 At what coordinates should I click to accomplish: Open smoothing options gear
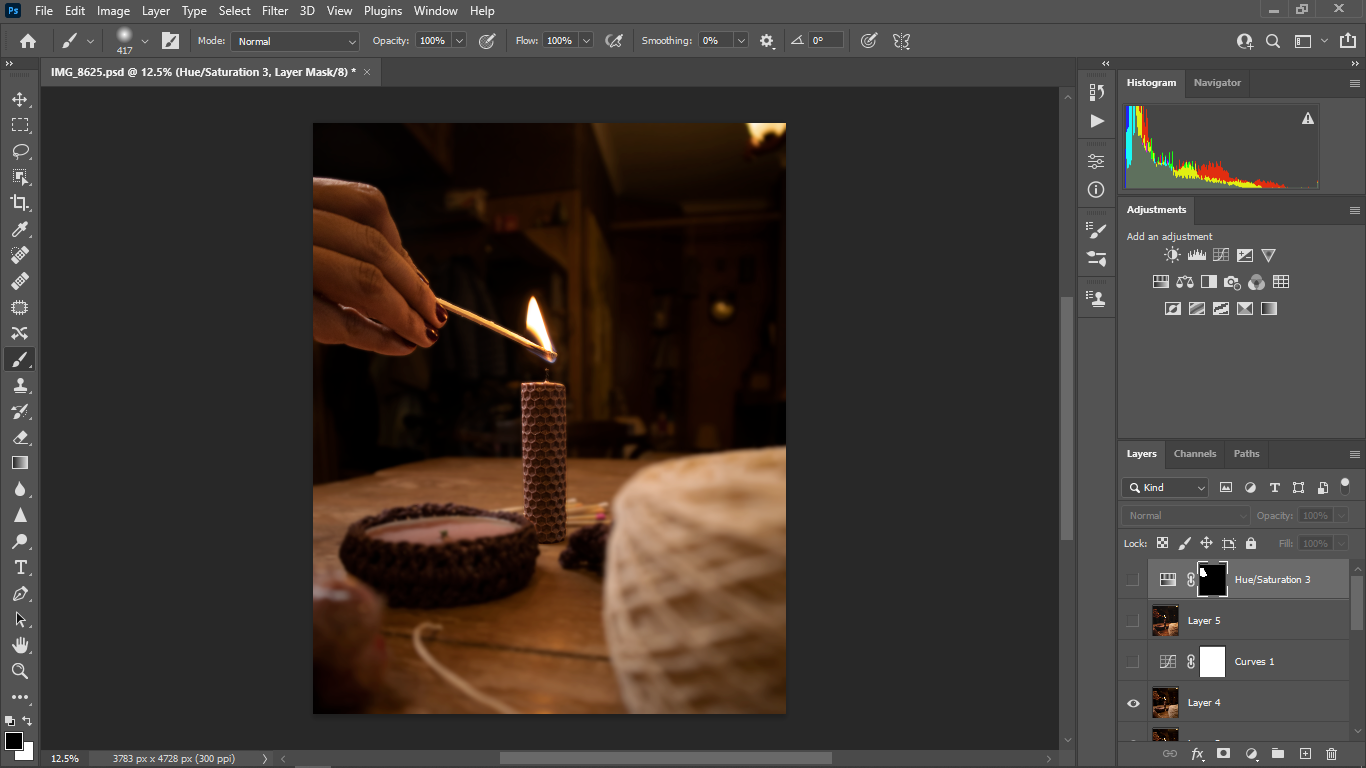[x=767, y=41]
